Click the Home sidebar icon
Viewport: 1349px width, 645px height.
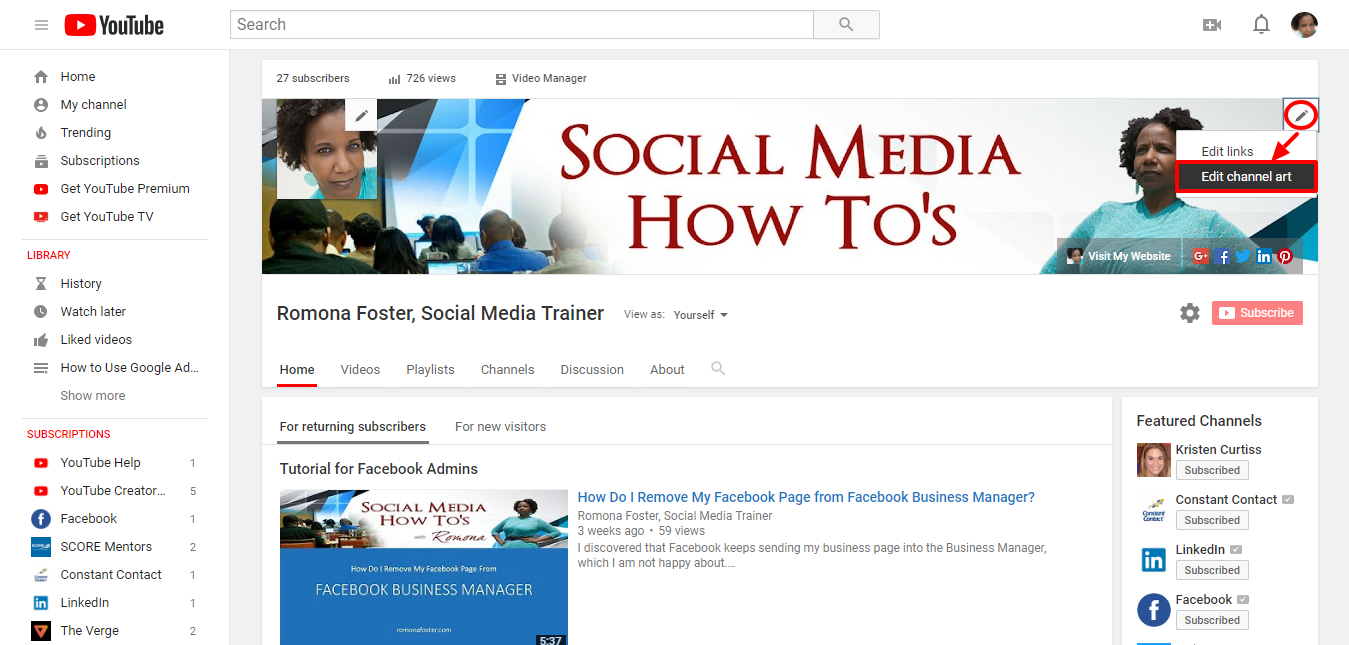coord(41,77)
